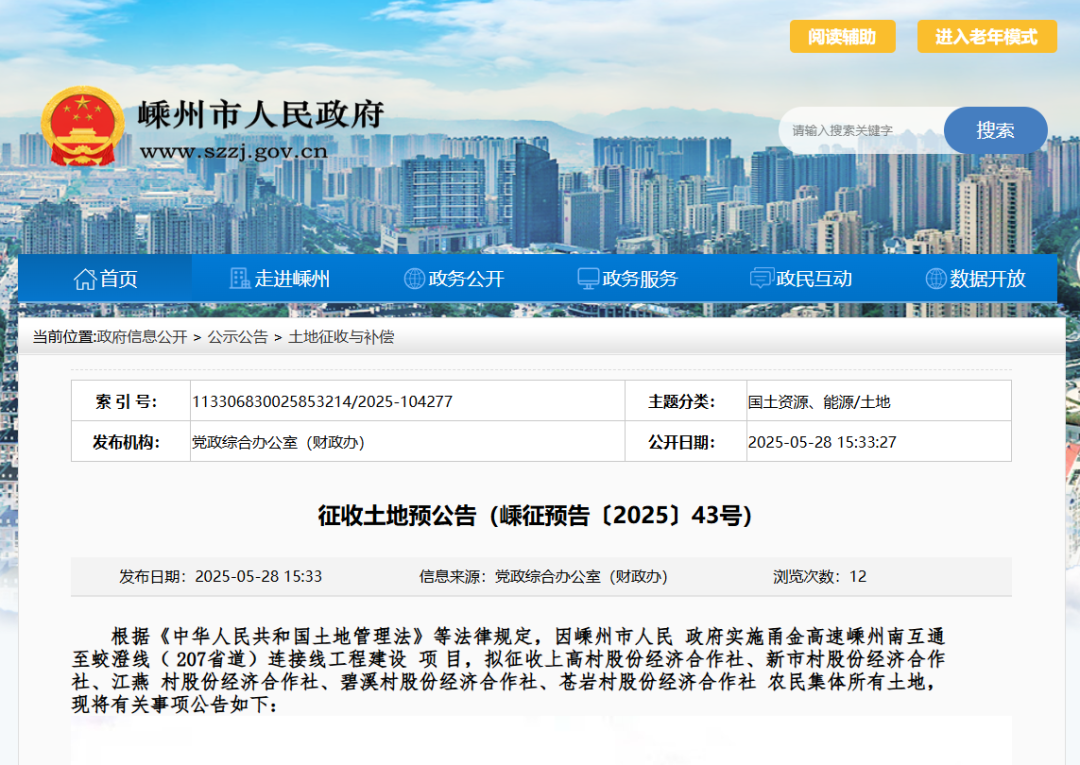Focus the search keyword input field

(x=860, y=131)
